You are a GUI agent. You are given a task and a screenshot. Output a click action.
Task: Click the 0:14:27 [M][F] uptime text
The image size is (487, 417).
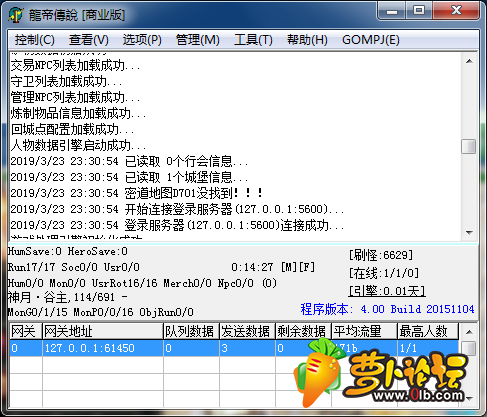(273, 267)
